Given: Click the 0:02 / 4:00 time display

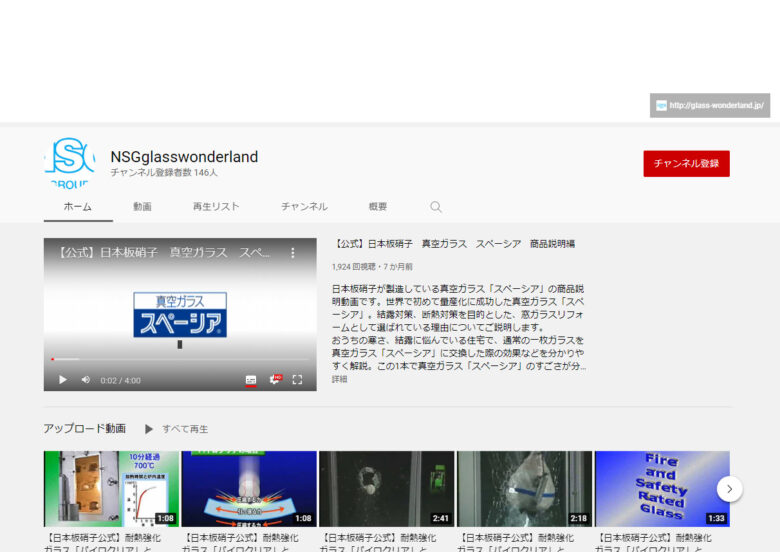Looking at the screenshot, I should [x=120, y=380].
